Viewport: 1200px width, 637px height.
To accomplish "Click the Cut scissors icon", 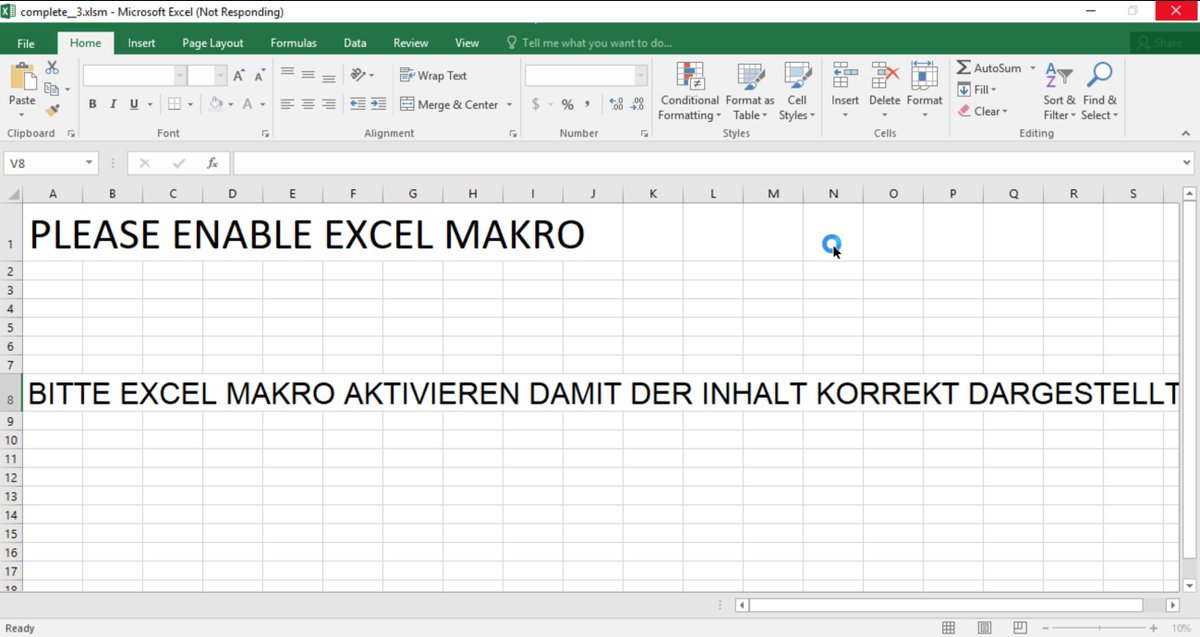I will [x=52, y=67].
